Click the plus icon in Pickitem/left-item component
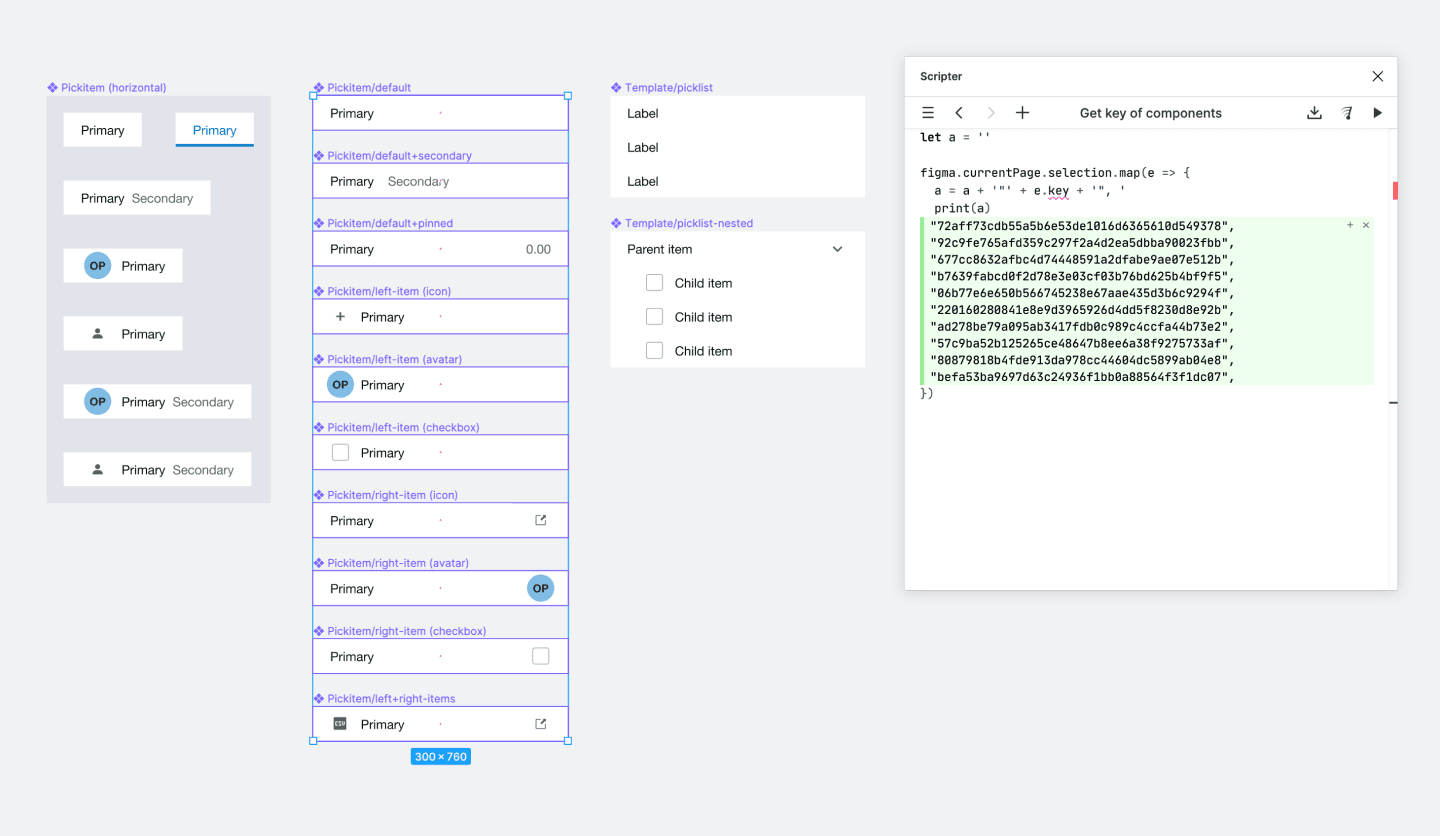 pyautogui.click(x=340, y=316)
